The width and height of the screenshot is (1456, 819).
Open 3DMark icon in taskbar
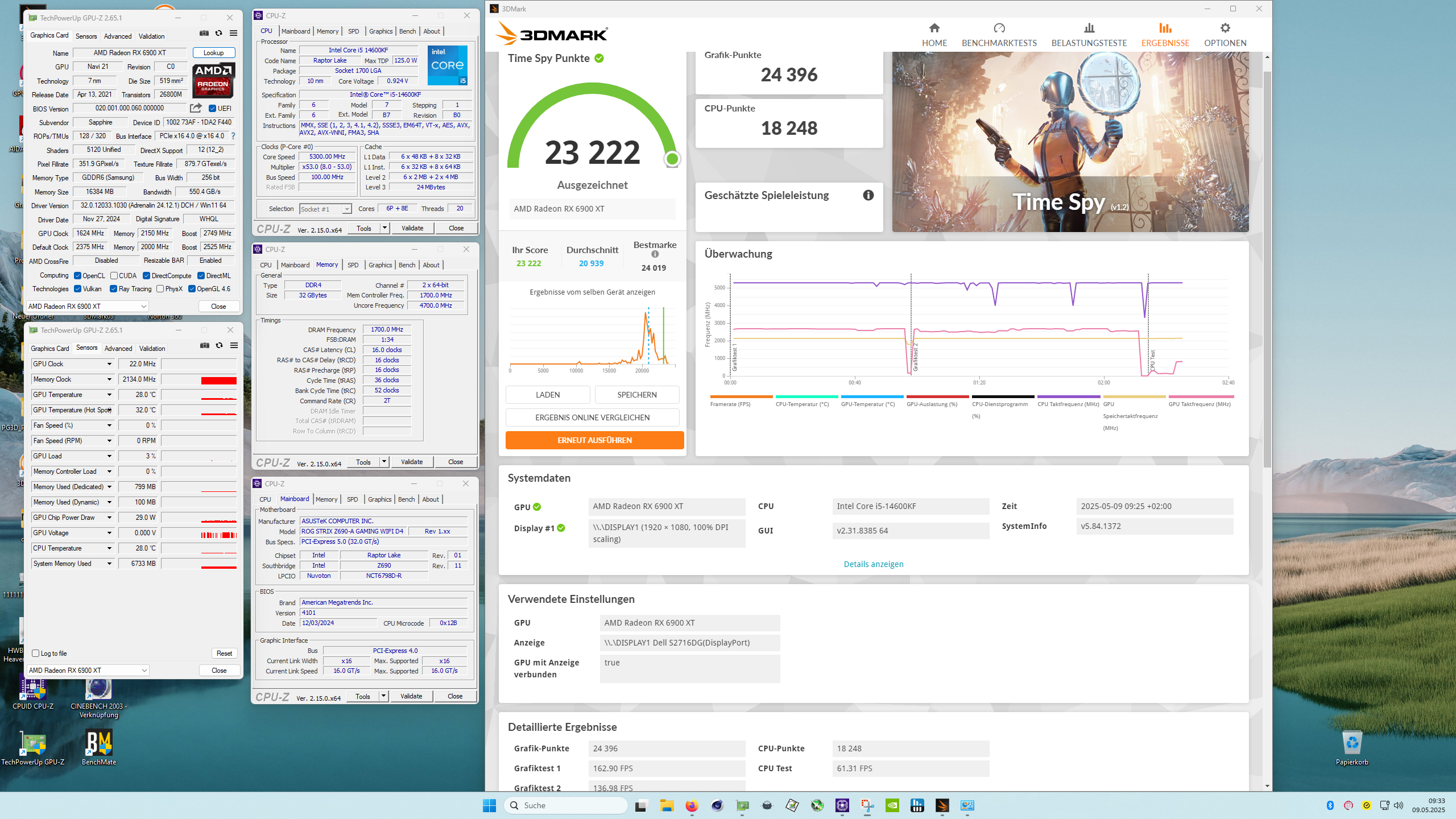942,805
